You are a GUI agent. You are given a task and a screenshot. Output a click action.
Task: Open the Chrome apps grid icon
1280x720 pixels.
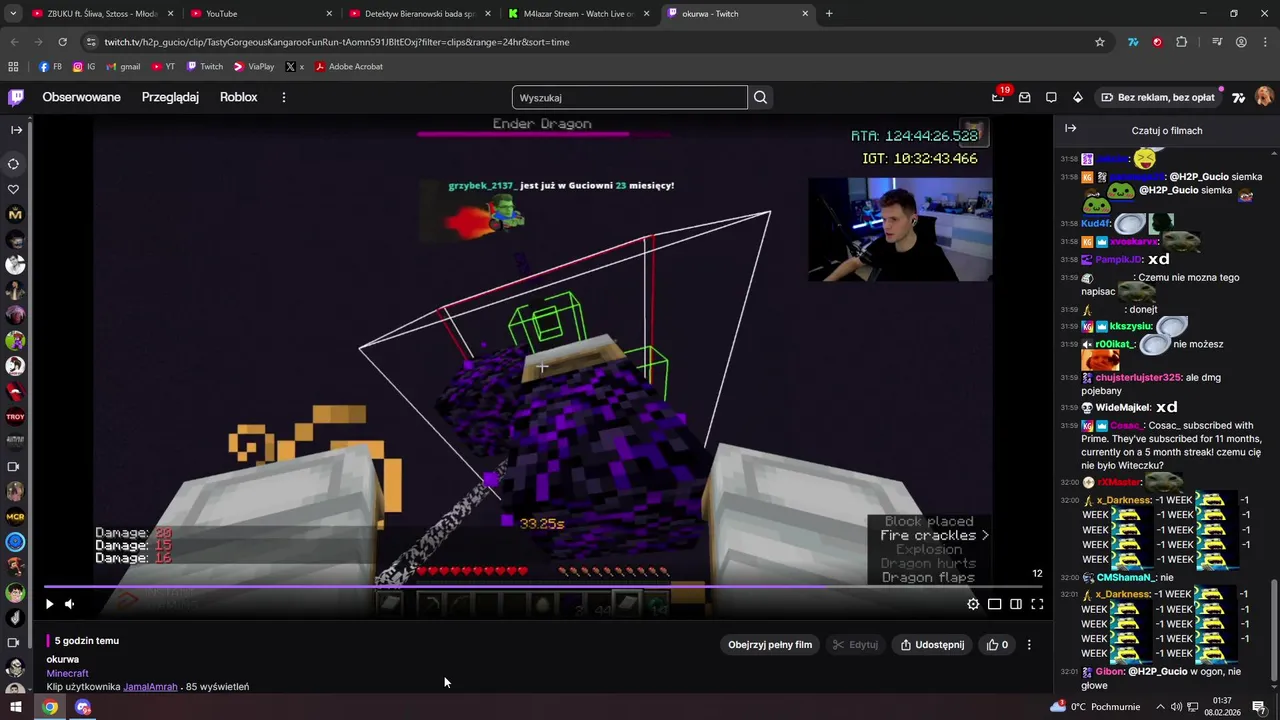(x=13, y=67)
